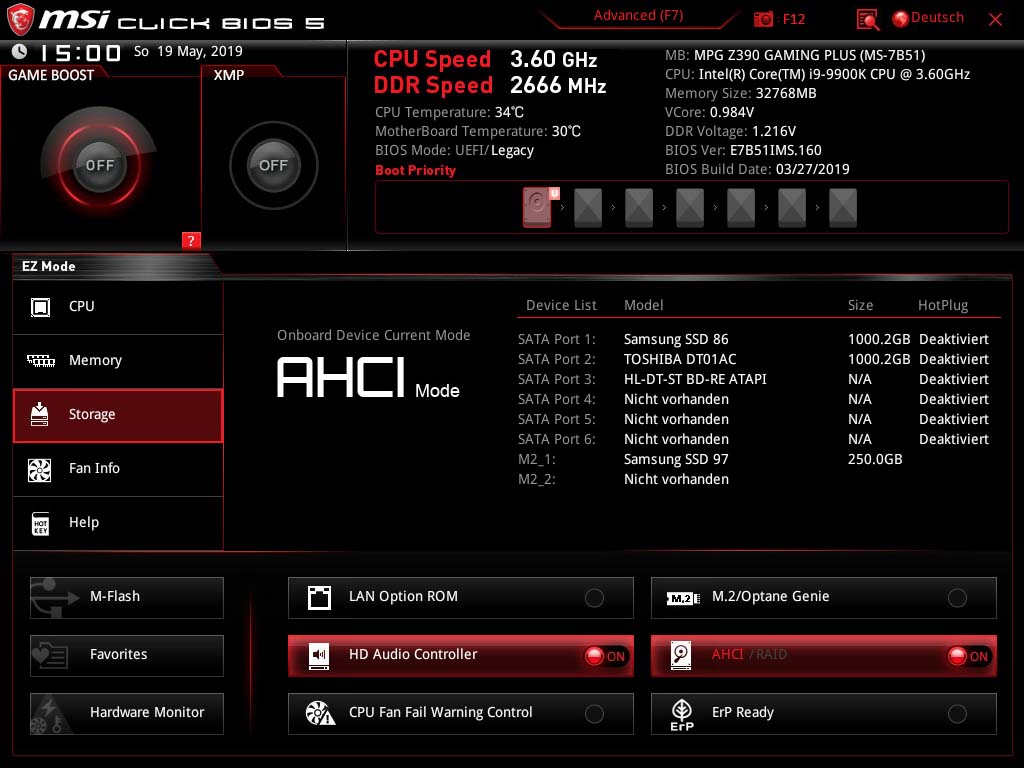The height and width of the screenshot is (768, 1024).
Task: Open the red question mark help badge
Action: [x=191, y=240]
